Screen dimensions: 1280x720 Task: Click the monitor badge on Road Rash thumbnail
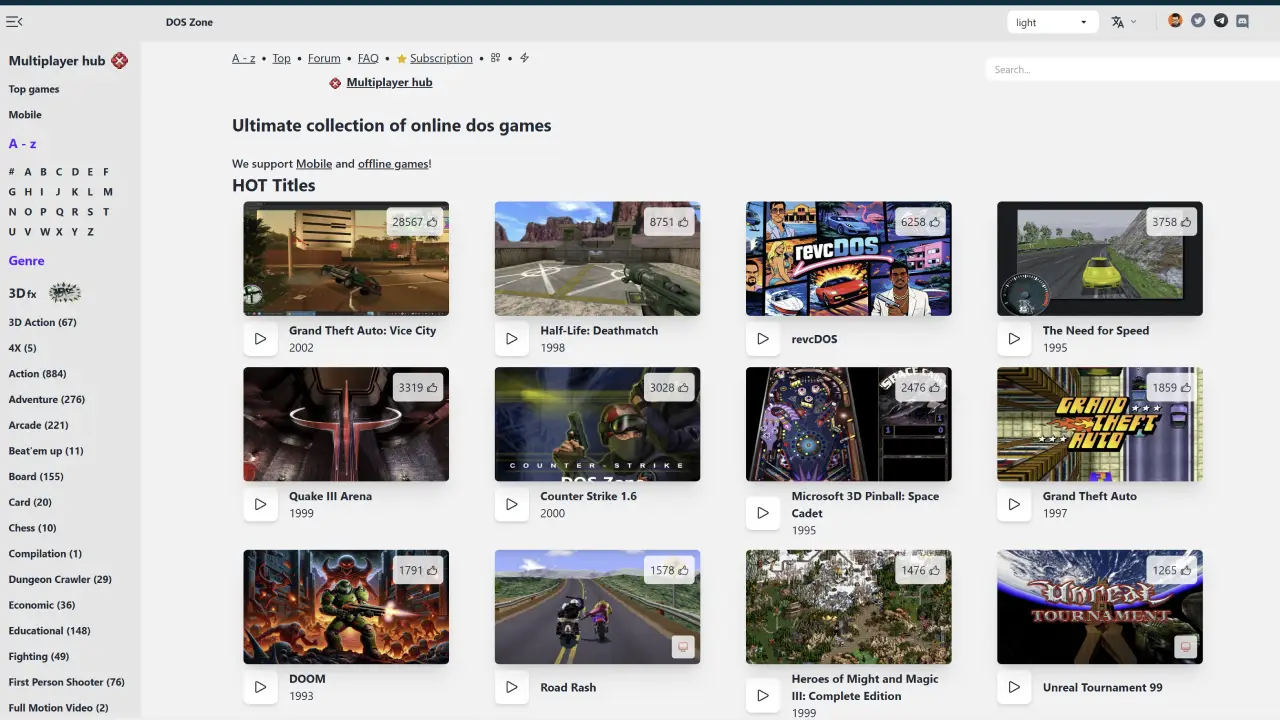tap(683, 647)
